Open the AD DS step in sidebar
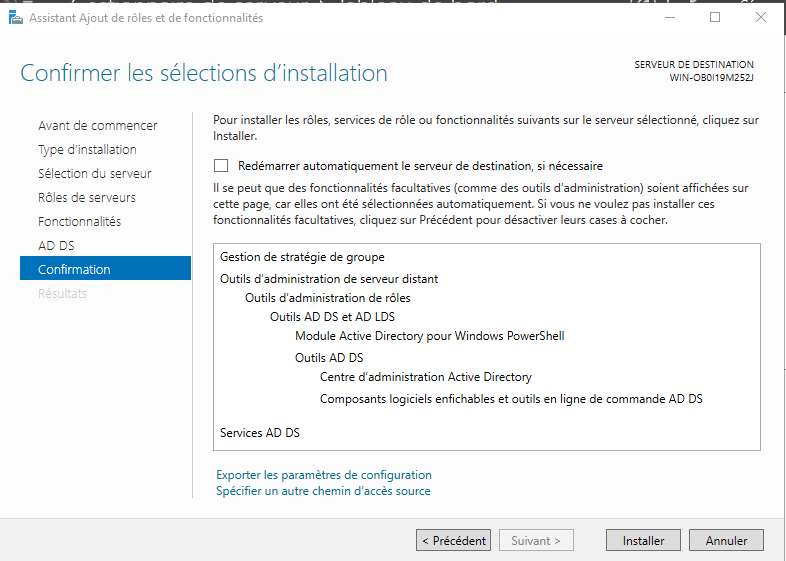 pos(56,245)
